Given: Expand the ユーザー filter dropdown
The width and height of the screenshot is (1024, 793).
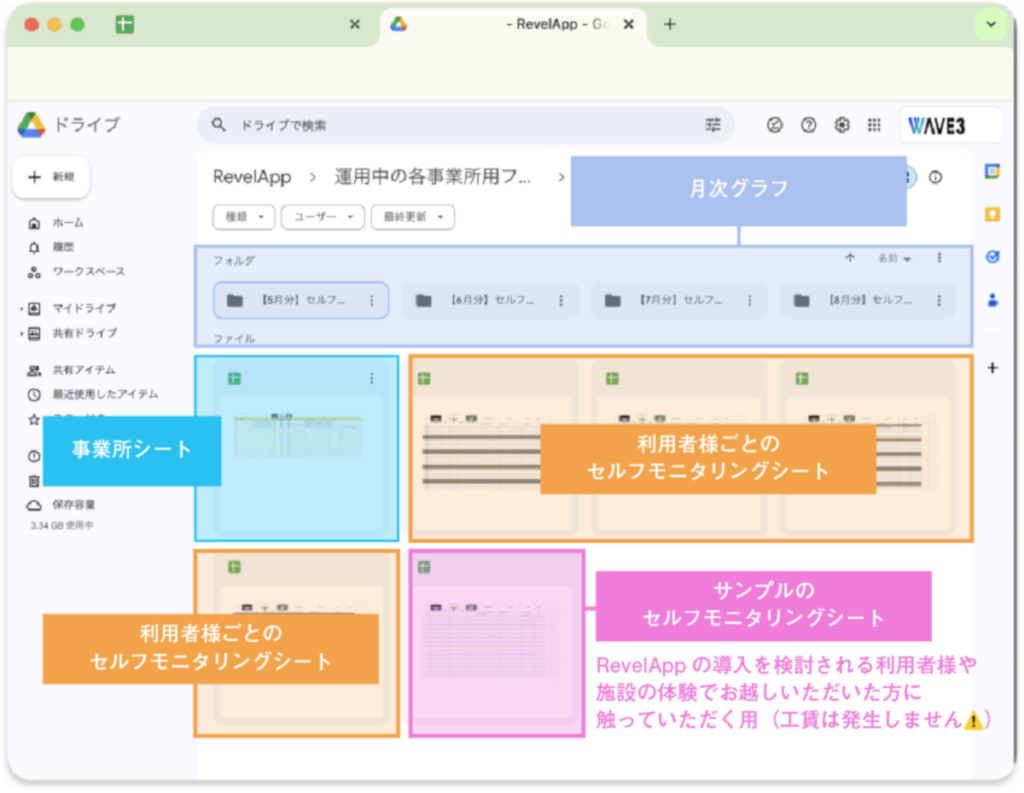Looking at the screenshot, I should pyautogui.click(x=322, y=216).
